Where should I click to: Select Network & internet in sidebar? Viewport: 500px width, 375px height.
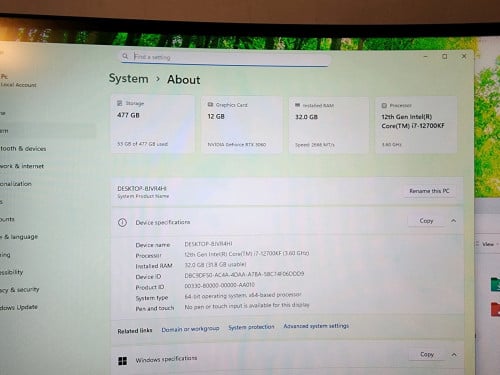22,166
